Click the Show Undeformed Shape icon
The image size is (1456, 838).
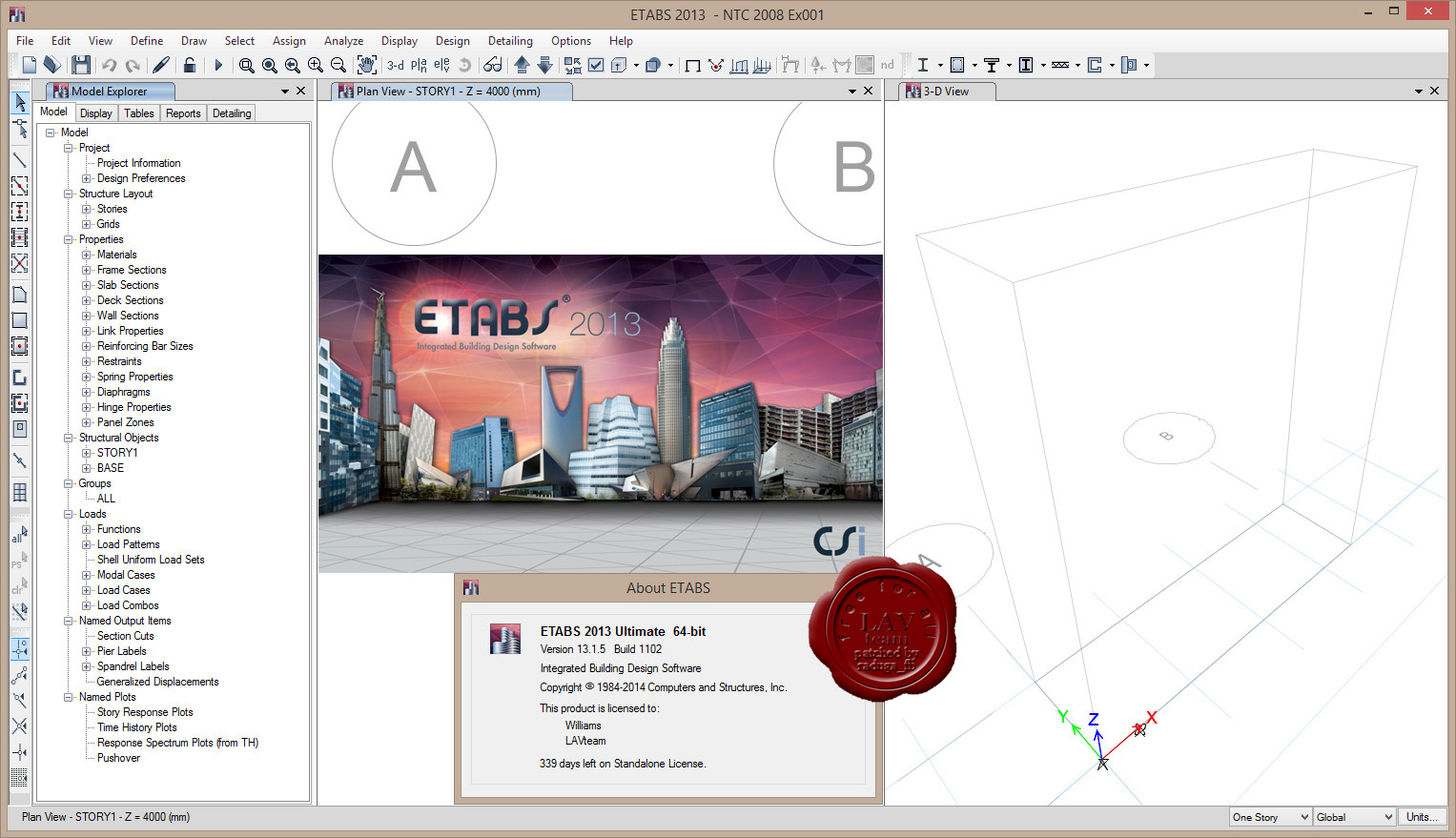(693, 65)
